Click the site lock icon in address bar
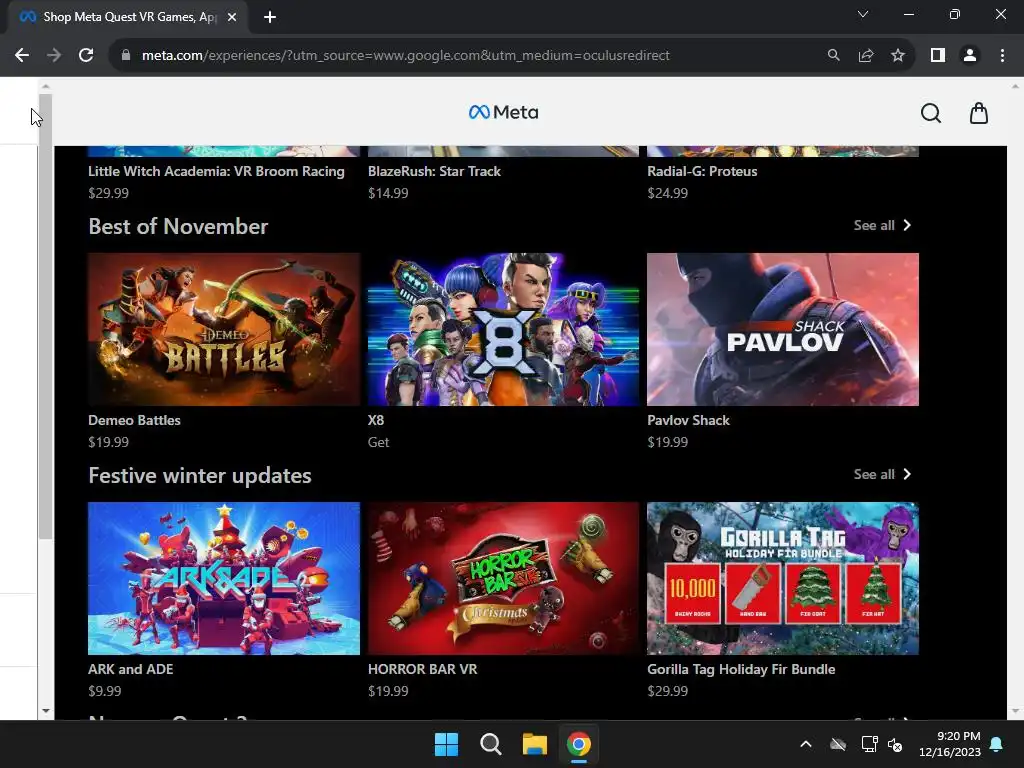The width and height of the screenshot is (1024, 768). (x=126, y=56)
